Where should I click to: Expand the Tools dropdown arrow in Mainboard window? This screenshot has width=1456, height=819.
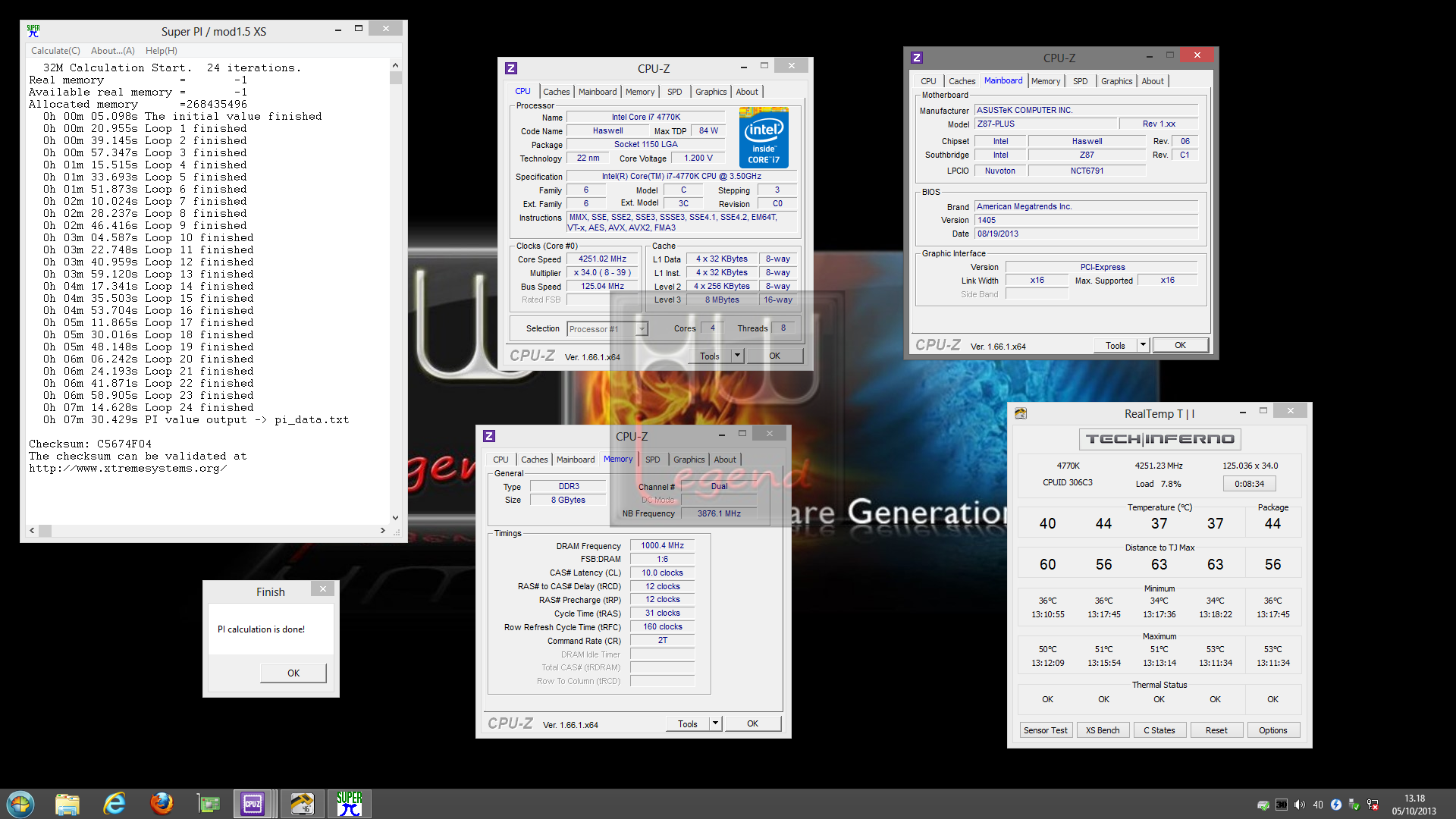(1144, 345)
